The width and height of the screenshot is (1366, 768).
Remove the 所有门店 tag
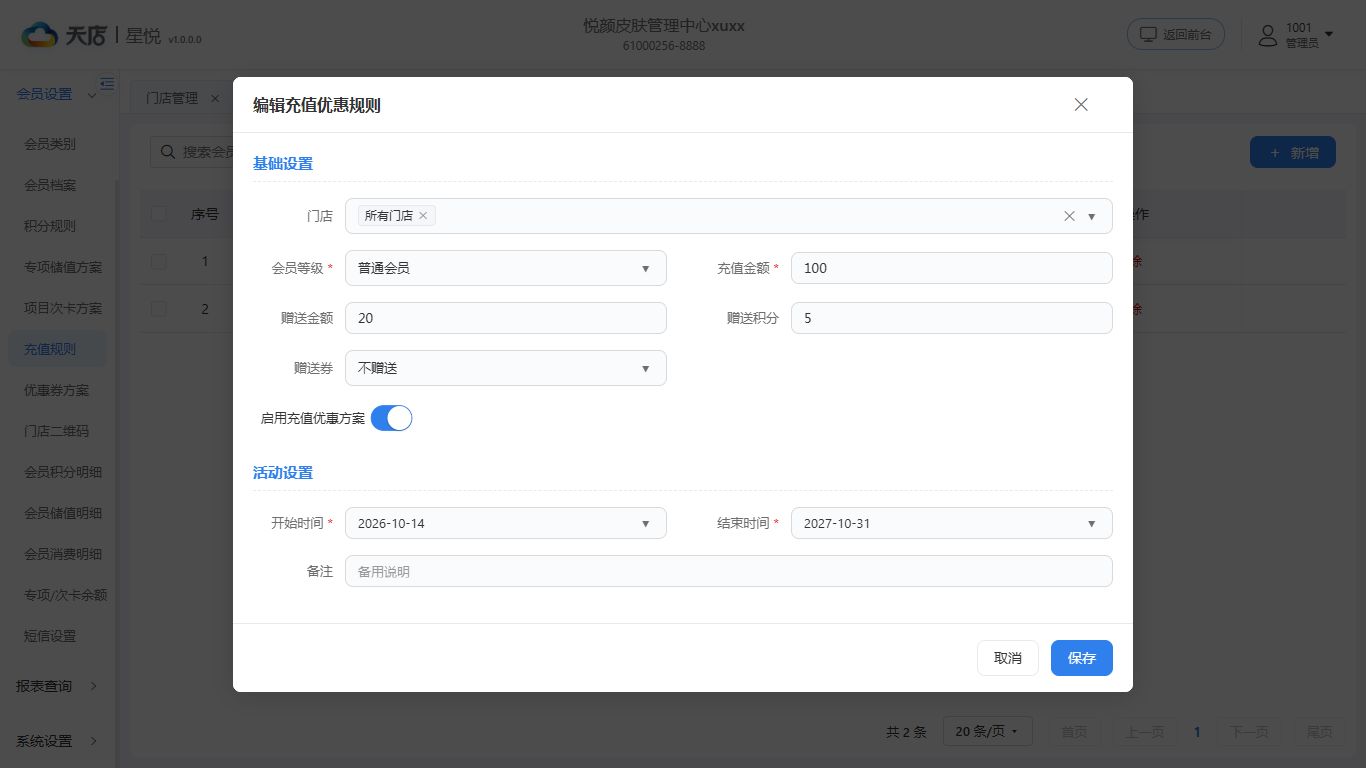[423, 216]
